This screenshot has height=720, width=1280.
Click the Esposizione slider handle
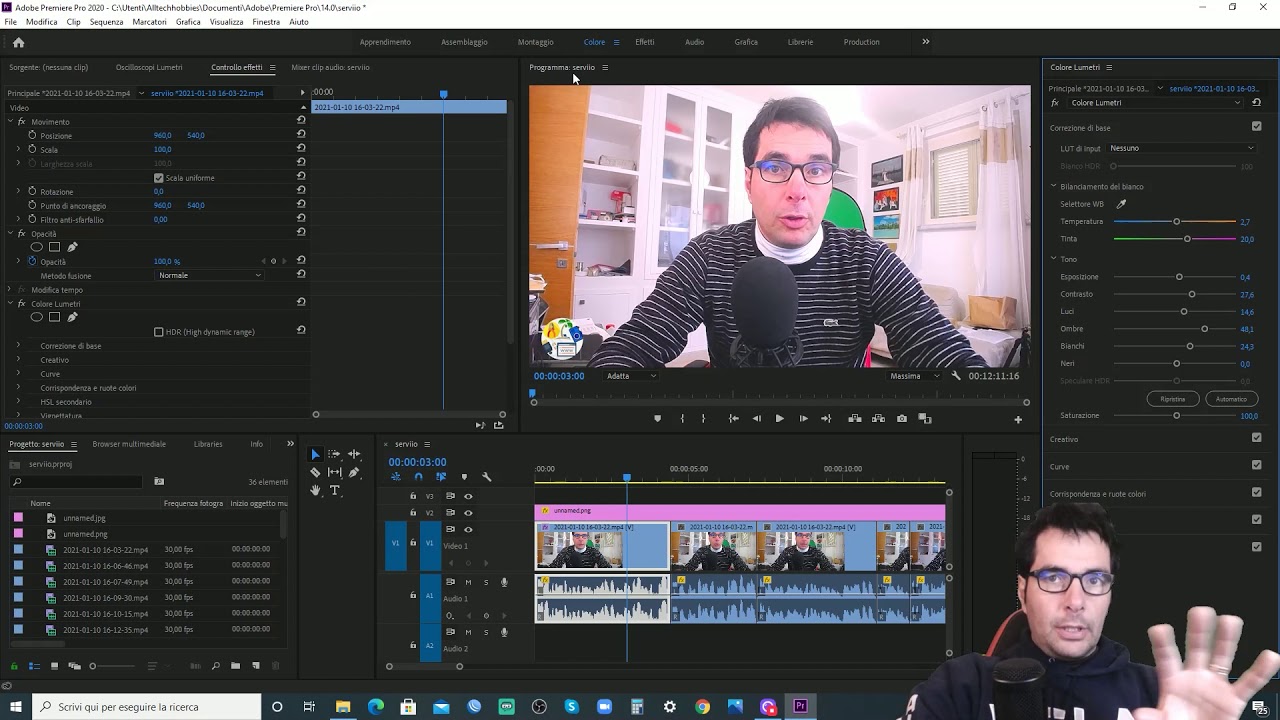pos(1179,277)
